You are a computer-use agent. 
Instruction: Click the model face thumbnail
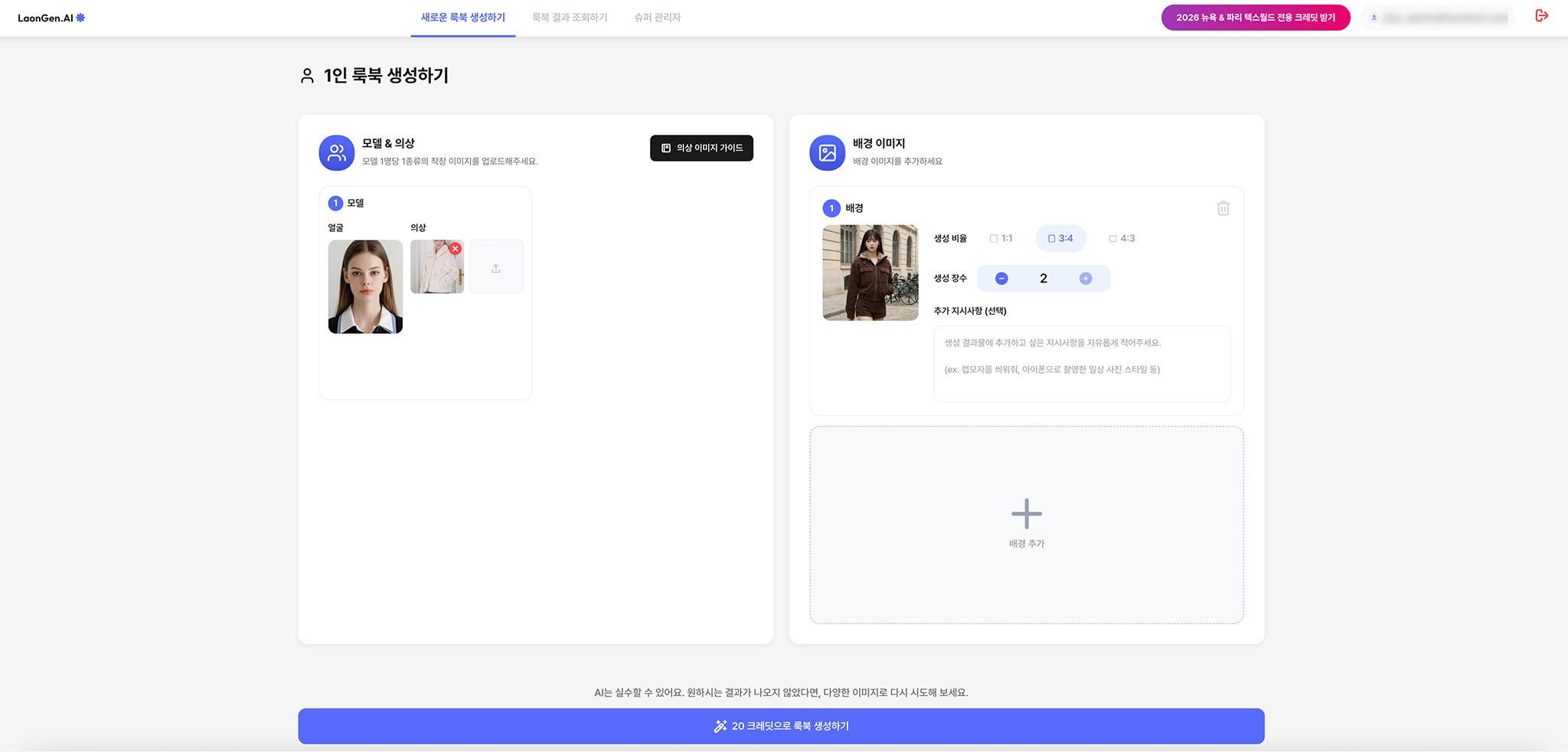pyautogui.click(x=365, y=287)
